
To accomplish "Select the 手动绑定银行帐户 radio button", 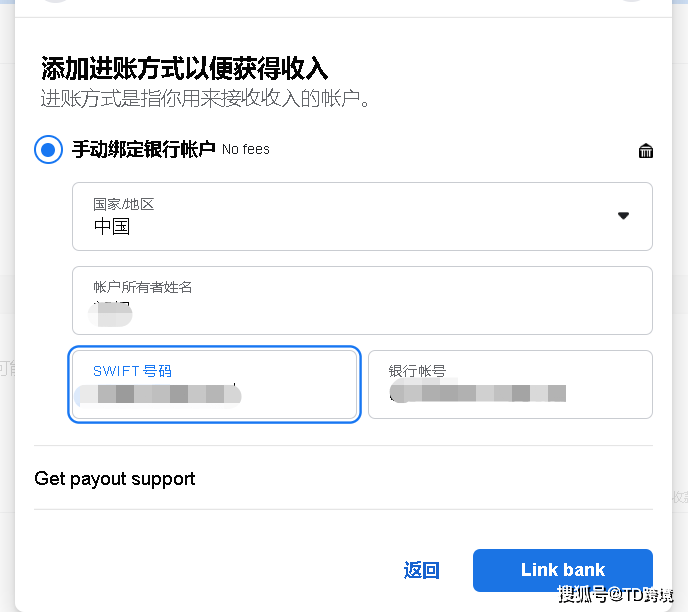I will tap(48, 150).
